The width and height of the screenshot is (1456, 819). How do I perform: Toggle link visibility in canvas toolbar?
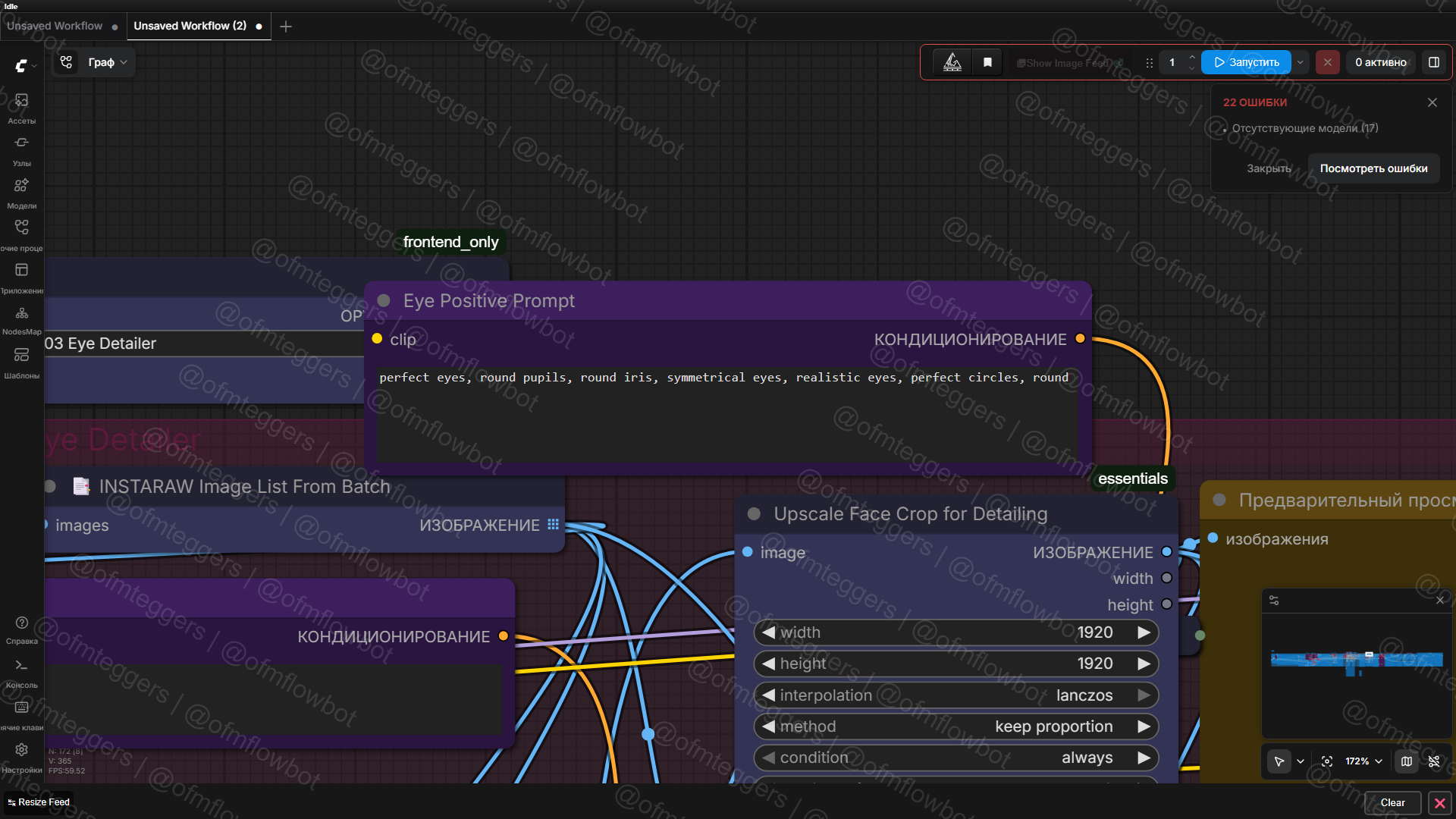1434,761
